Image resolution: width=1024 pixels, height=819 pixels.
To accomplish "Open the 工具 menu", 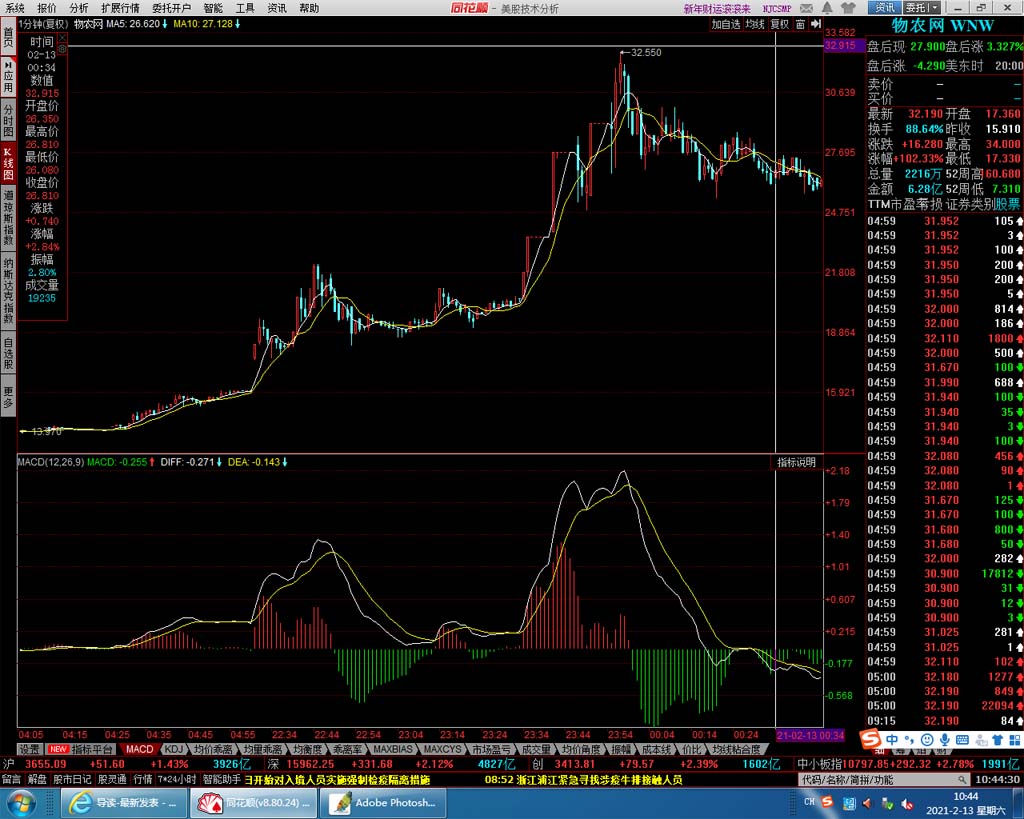I will tap(245, 8).
